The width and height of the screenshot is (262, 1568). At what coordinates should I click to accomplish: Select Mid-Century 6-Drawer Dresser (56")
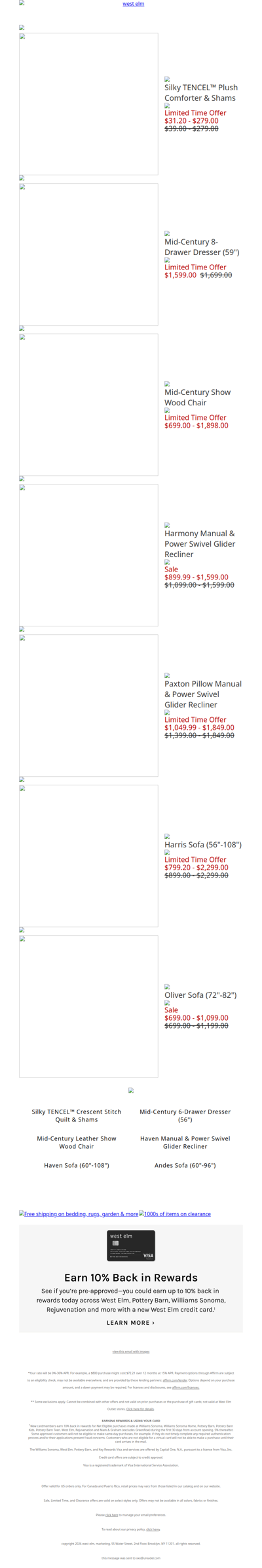pos(185,1116)
